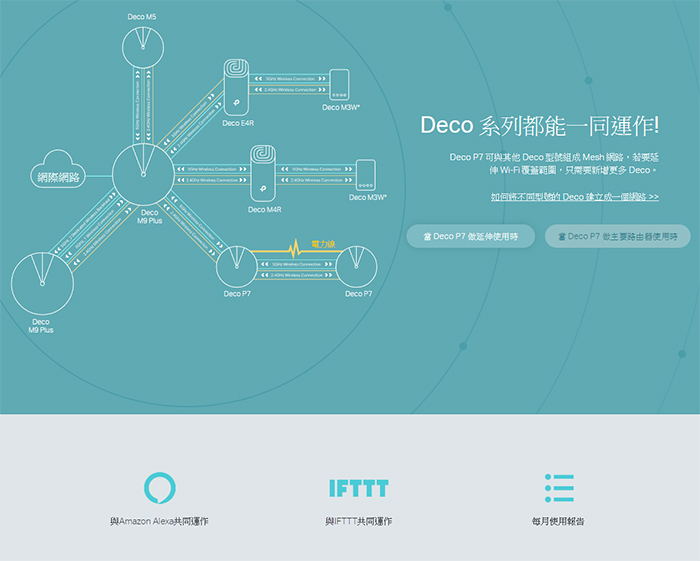Click the 與IFTTT共同運作 label
The image size is (700, 561).
(x=358, y=522)
